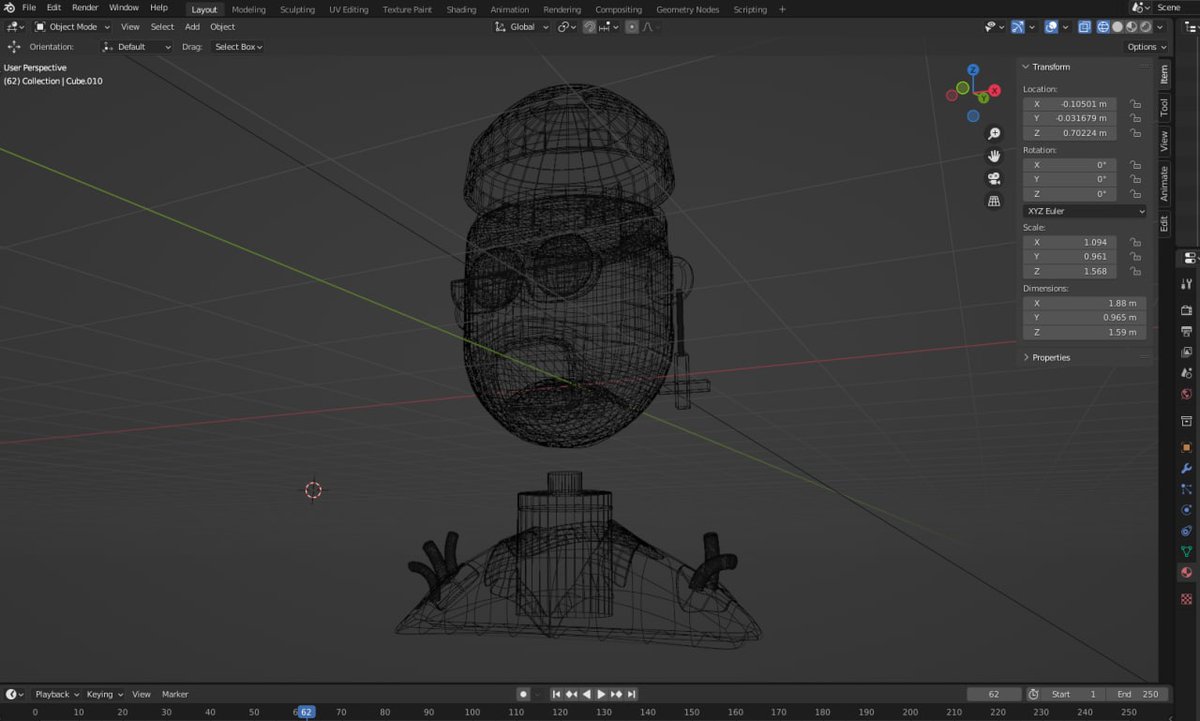Toggle auto keying record button

[522, 694]
